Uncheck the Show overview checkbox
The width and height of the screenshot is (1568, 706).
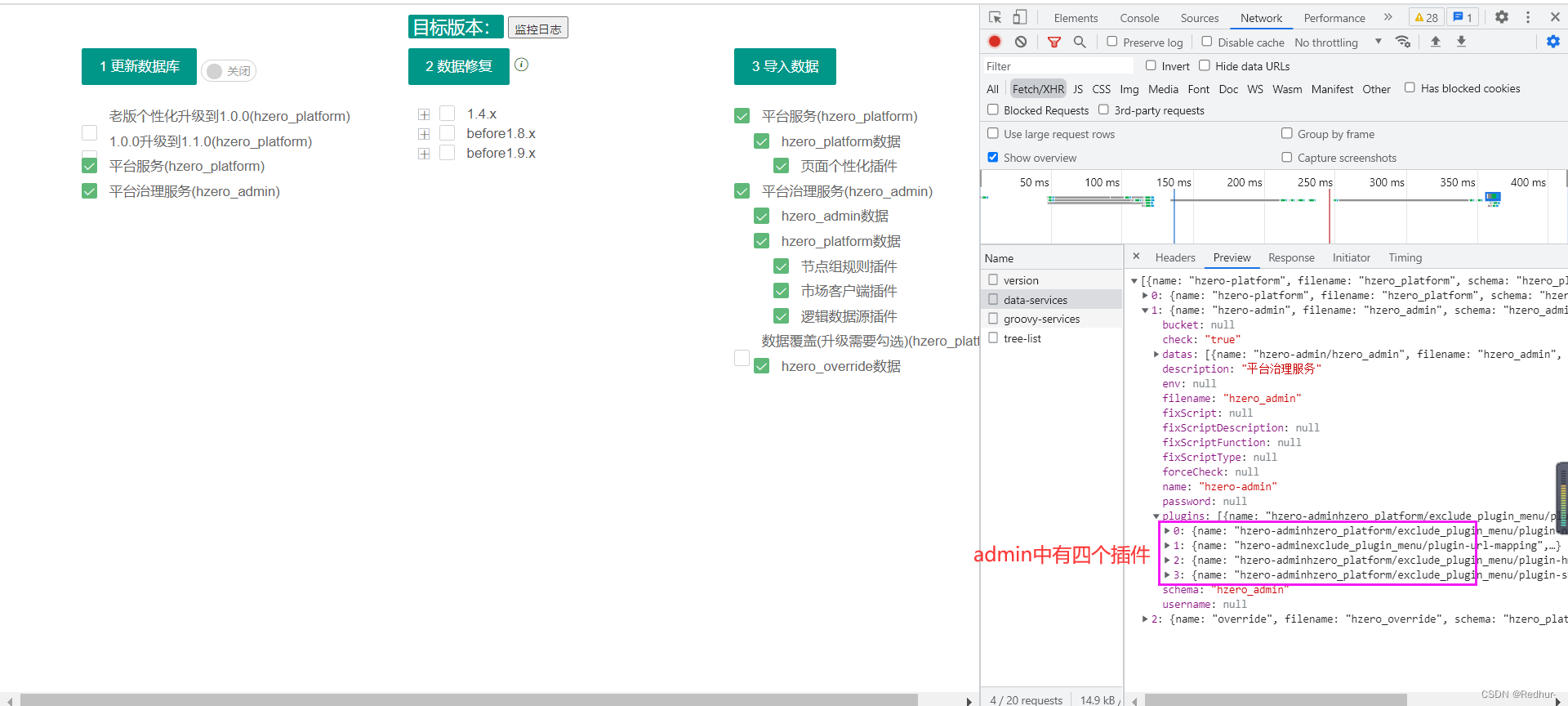(x=993, y=157)
